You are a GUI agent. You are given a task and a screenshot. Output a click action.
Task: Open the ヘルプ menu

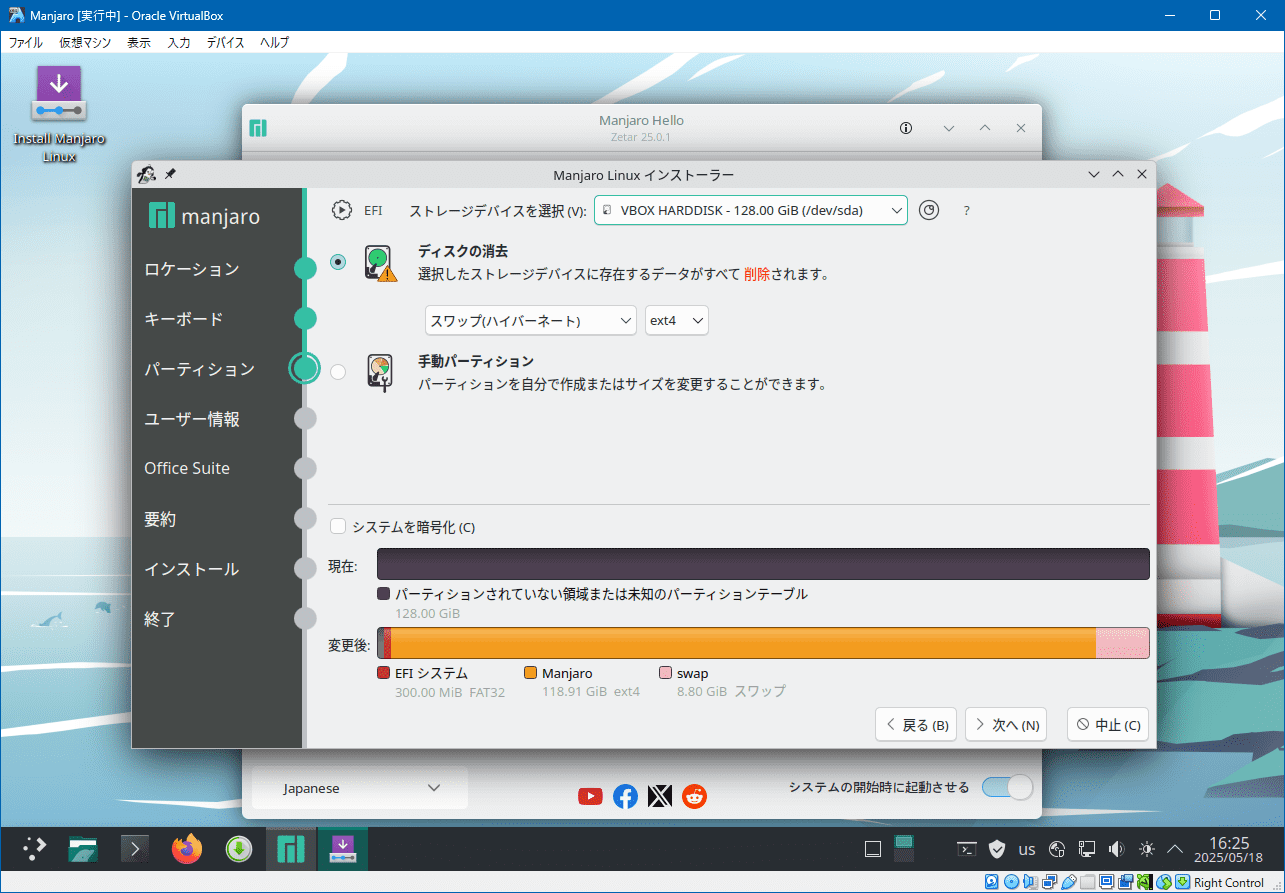(x=274, y=42)
